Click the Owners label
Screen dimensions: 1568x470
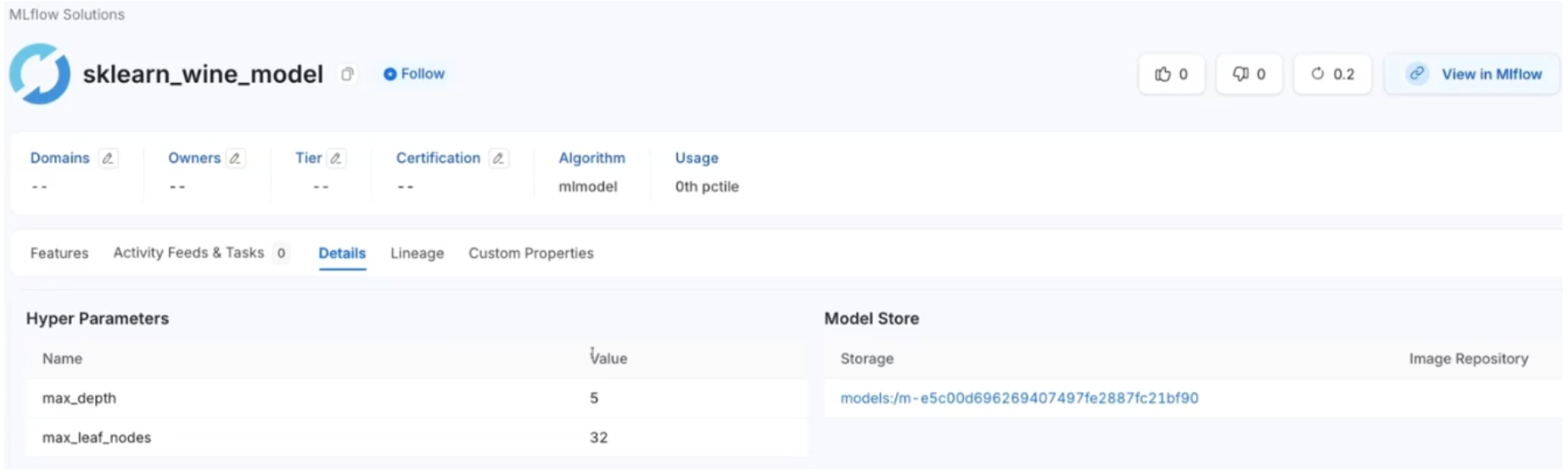194,158
